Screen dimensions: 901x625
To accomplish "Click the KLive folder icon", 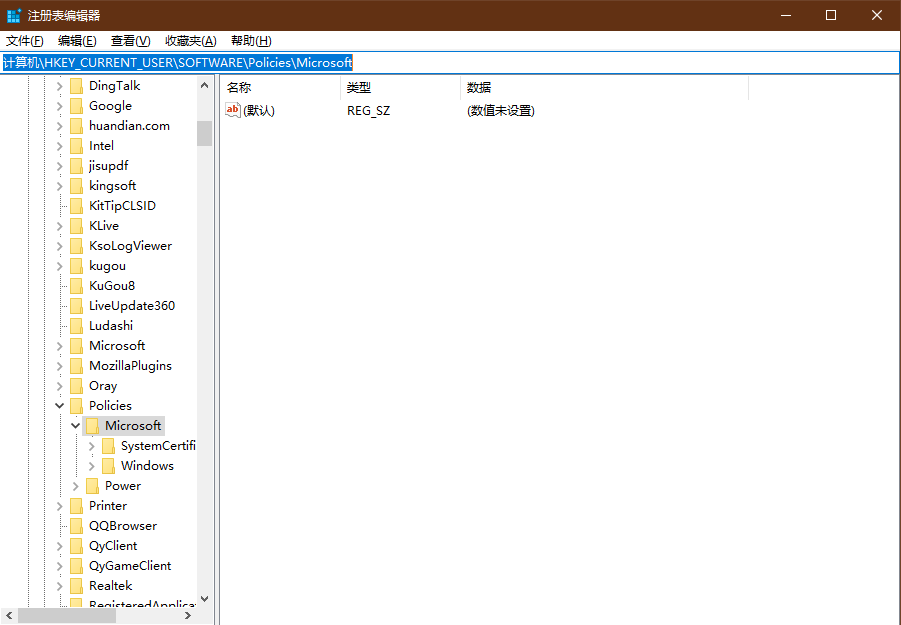I will pyautogui.click(x=76, y=226).
